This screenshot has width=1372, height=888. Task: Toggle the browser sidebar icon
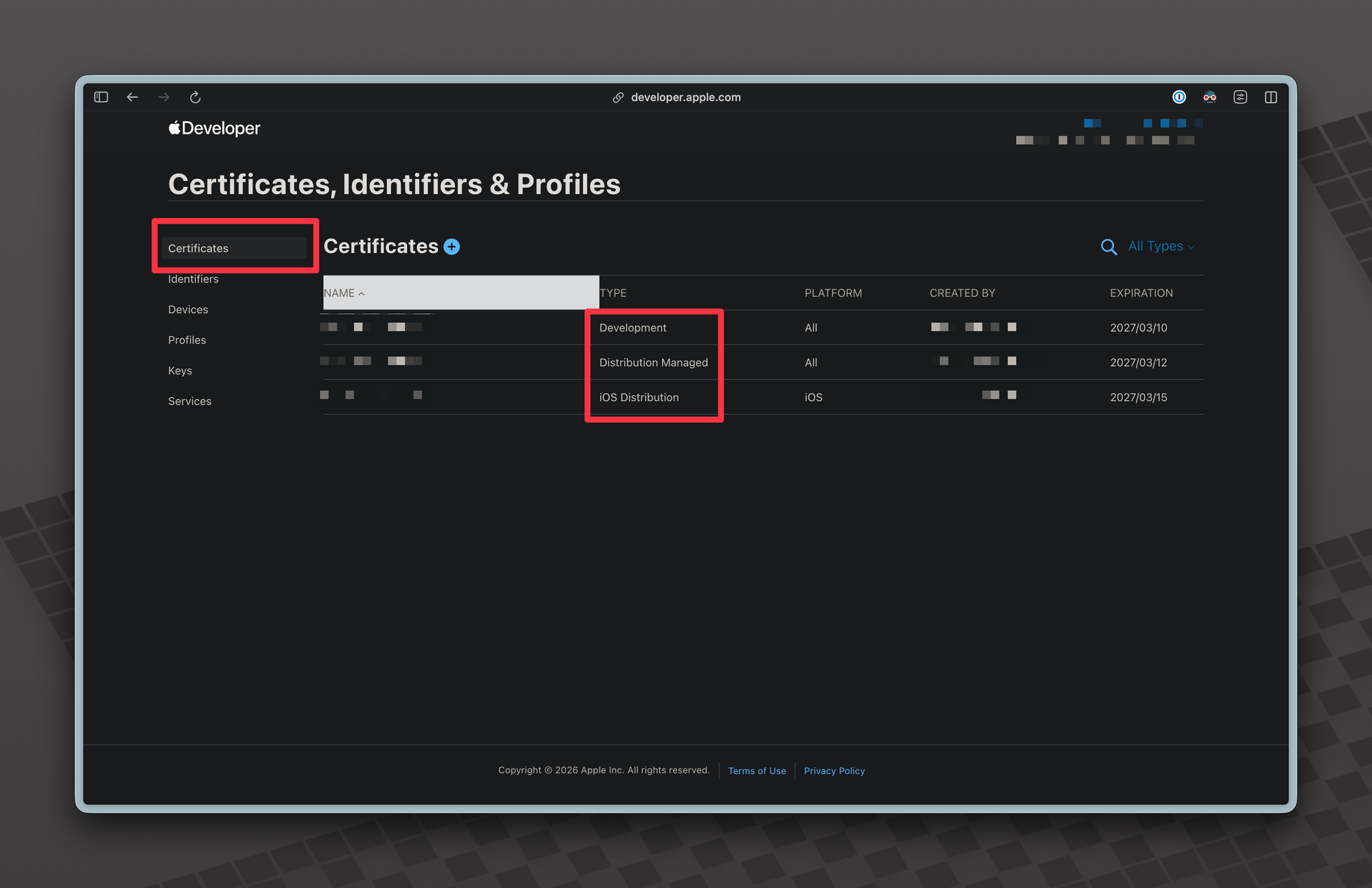click(x=101, y=97)
